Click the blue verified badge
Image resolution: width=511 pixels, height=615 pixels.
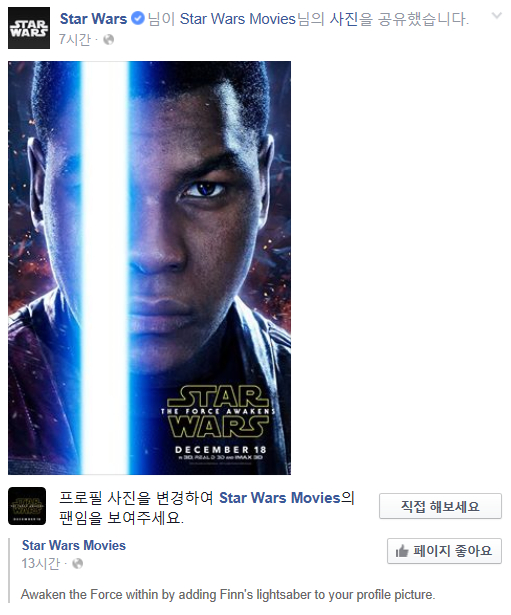coord(137,18)
